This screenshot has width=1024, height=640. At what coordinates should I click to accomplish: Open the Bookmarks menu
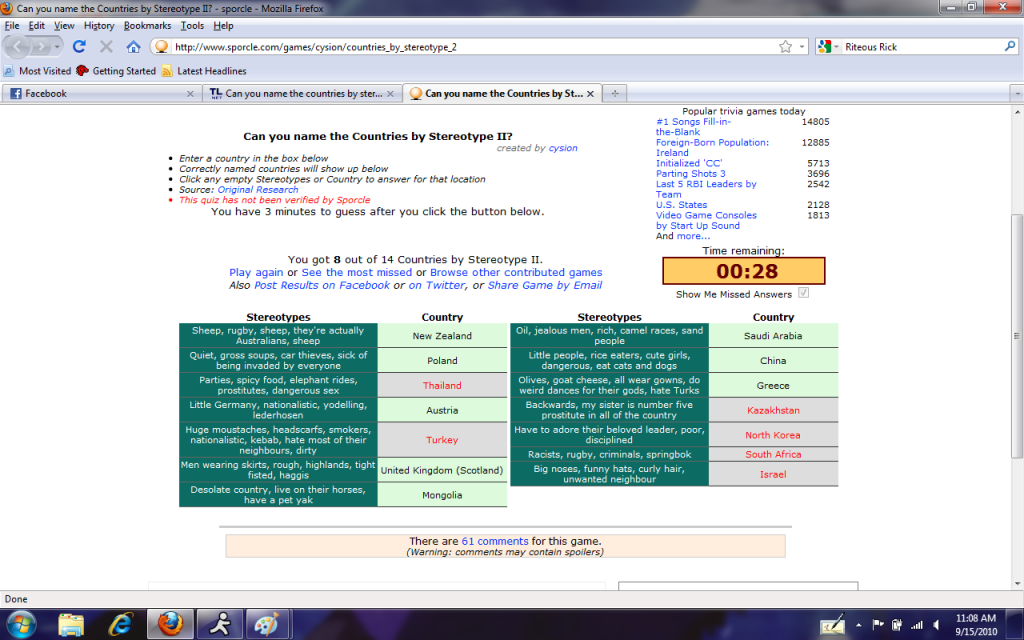[147, 25]
